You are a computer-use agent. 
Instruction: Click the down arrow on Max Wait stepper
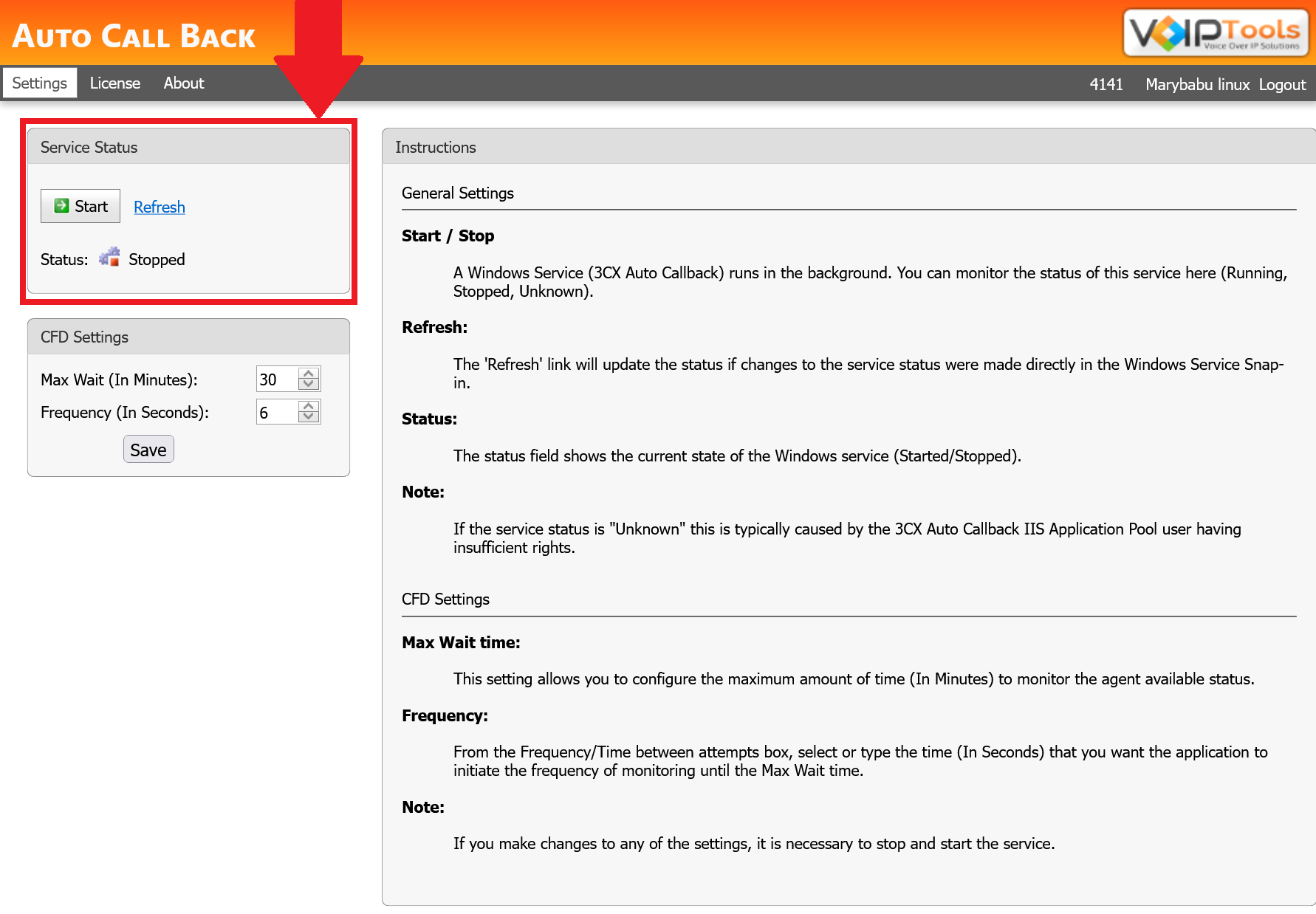[310, 385]
